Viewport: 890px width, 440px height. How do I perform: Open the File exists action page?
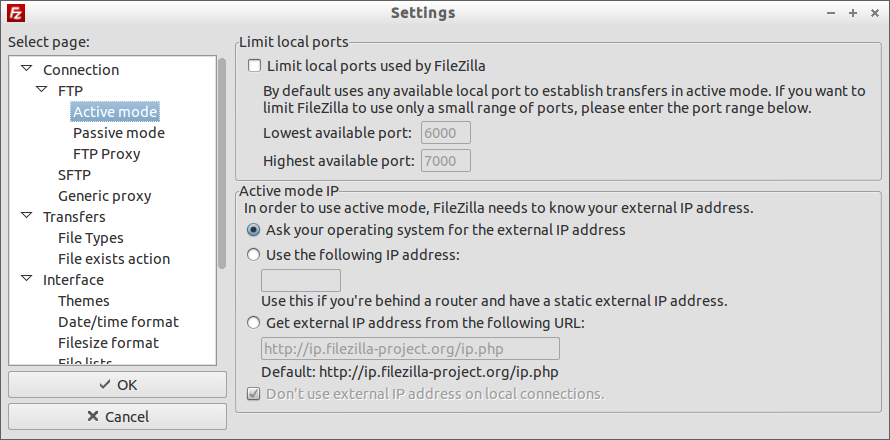click(x=114, y=259)
